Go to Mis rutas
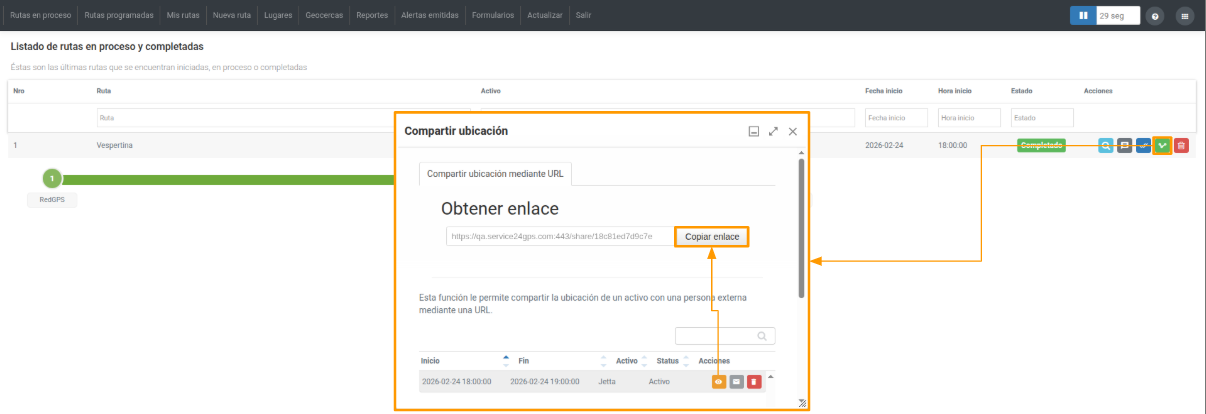This screenshot has height=414, width=1206. [x=183, y=16]
